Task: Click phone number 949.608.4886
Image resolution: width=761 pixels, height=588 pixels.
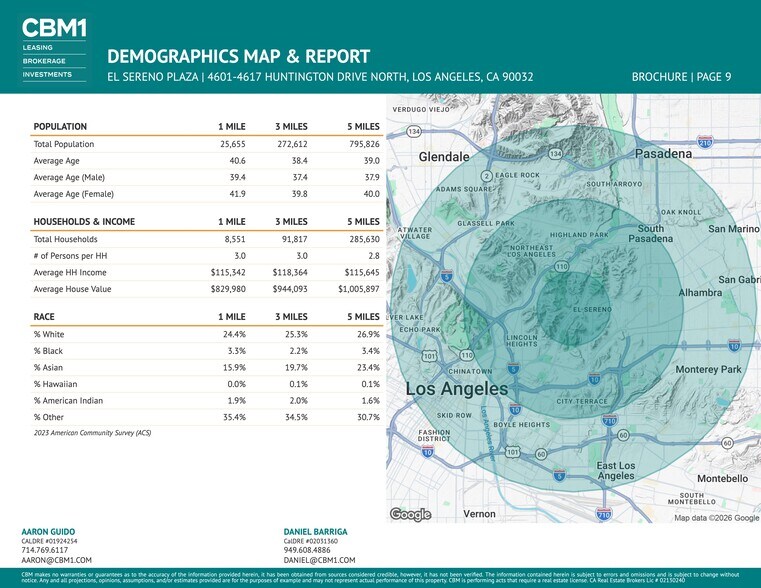Action: pos(309,550)
